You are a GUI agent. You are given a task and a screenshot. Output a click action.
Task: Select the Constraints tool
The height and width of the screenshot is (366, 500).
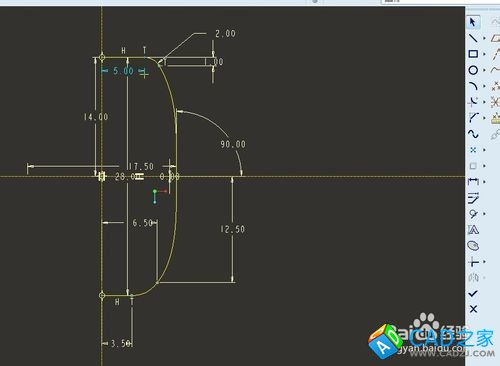[x=473, y=214]
